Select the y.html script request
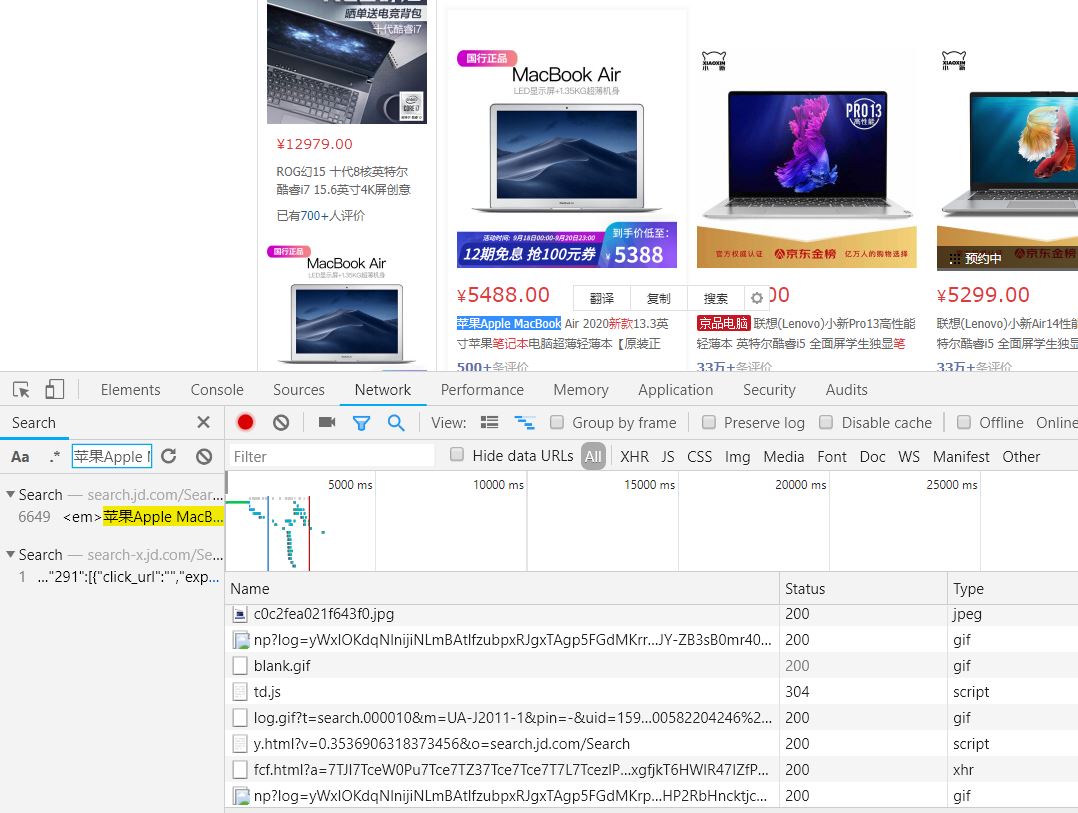The width and height of the screenshot is (1078, 813). tap(652, 744)
